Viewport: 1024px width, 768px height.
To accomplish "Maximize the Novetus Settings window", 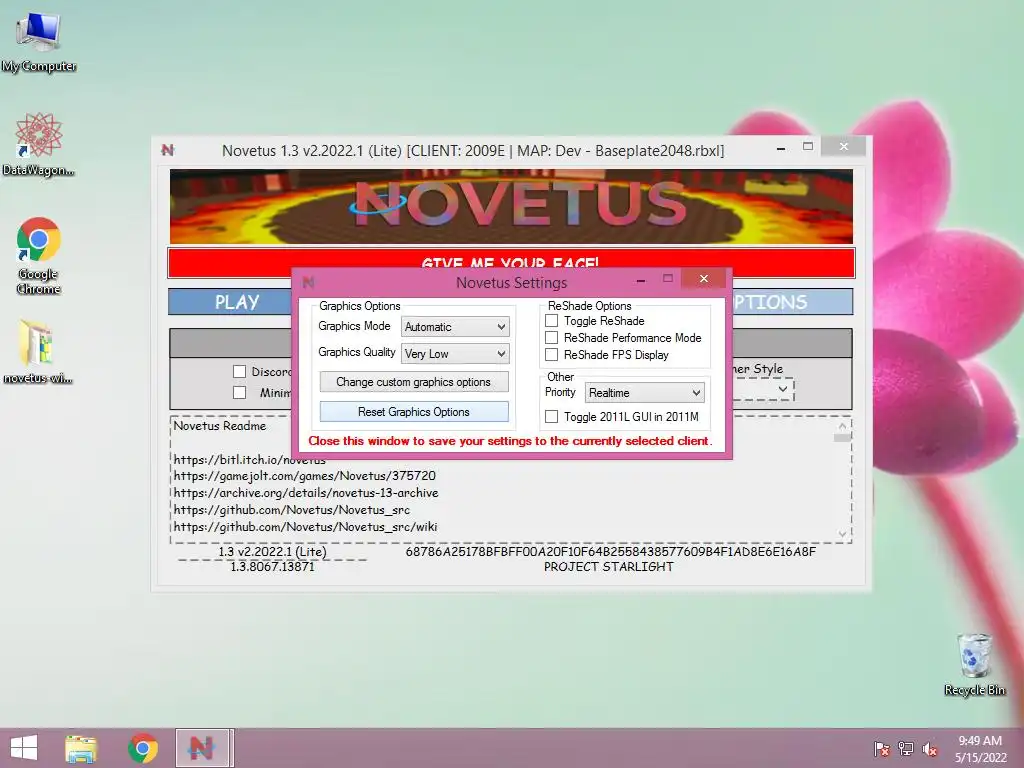I will pos(667,279).
